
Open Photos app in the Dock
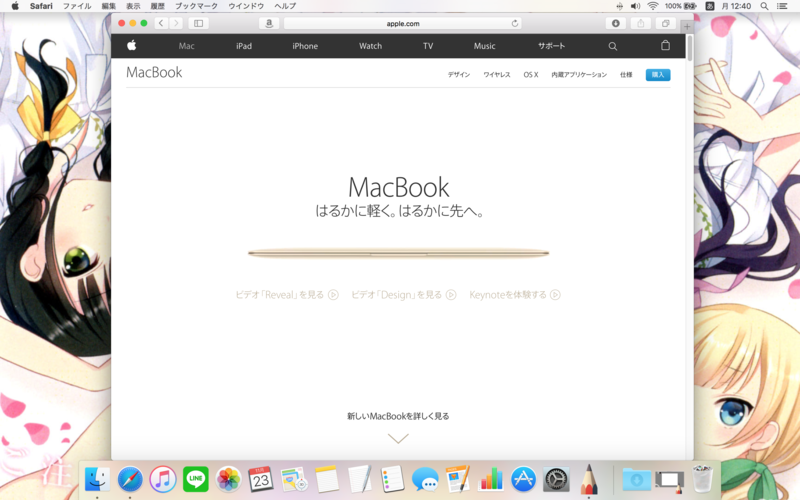click(x=228, y=480)
